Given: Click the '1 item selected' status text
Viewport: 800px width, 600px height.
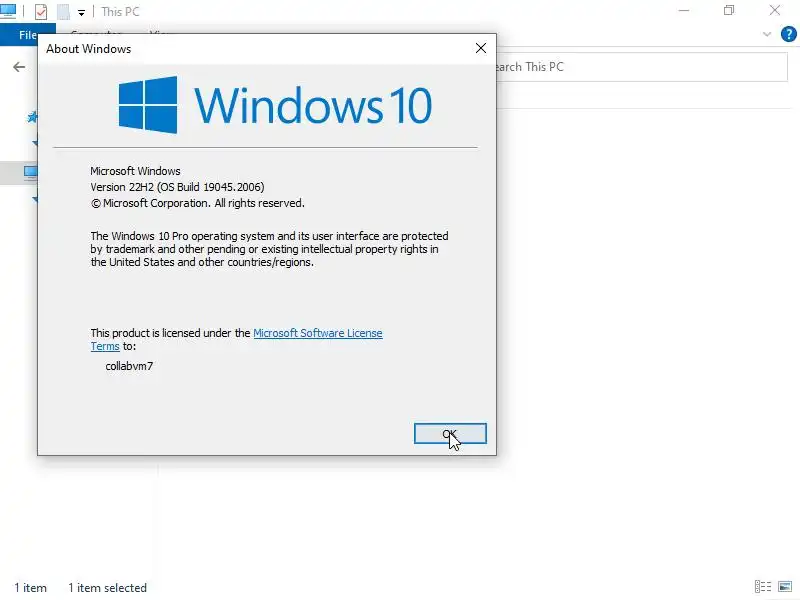Looking at the screenshot, I should coord(108,588).
